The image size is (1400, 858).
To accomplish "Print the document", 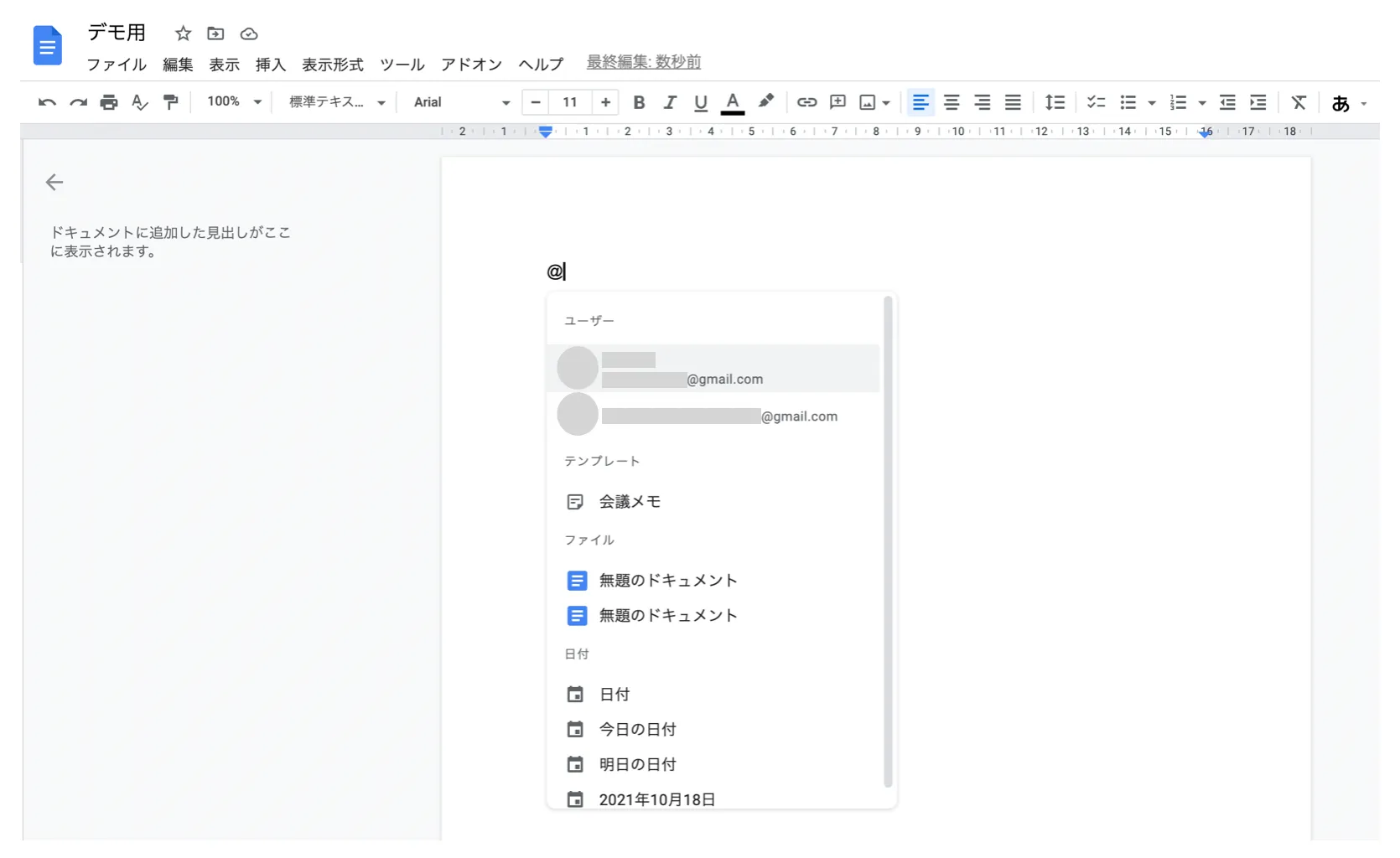I will coord(109,102).
